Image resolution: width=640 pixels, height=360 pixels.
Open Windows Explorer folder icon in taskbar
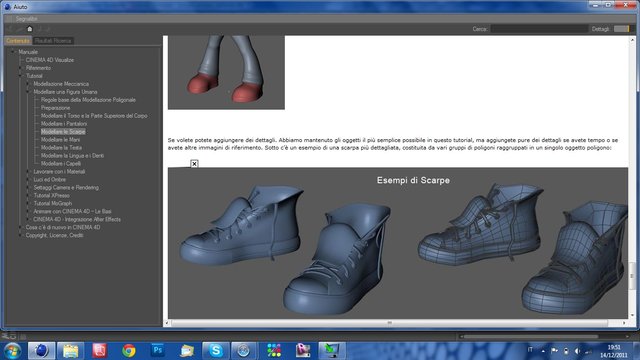click(70, 350)
